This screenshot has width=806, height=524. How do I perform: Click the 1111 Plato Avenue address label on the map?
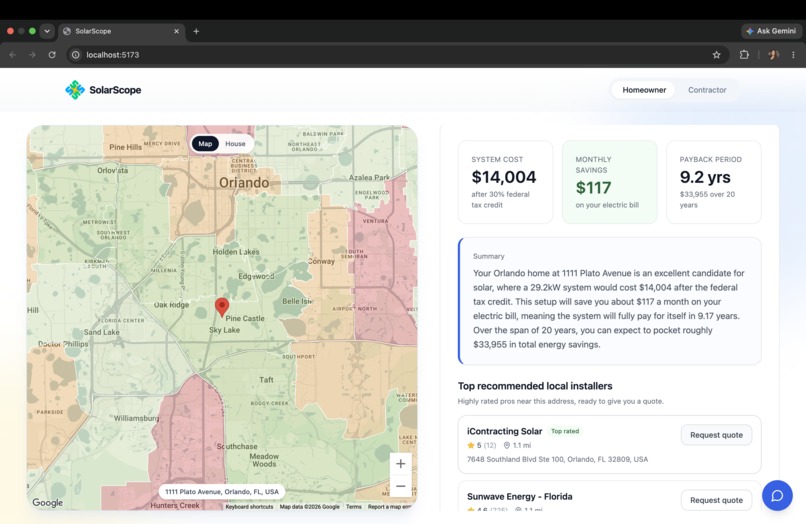click(222, 492)
